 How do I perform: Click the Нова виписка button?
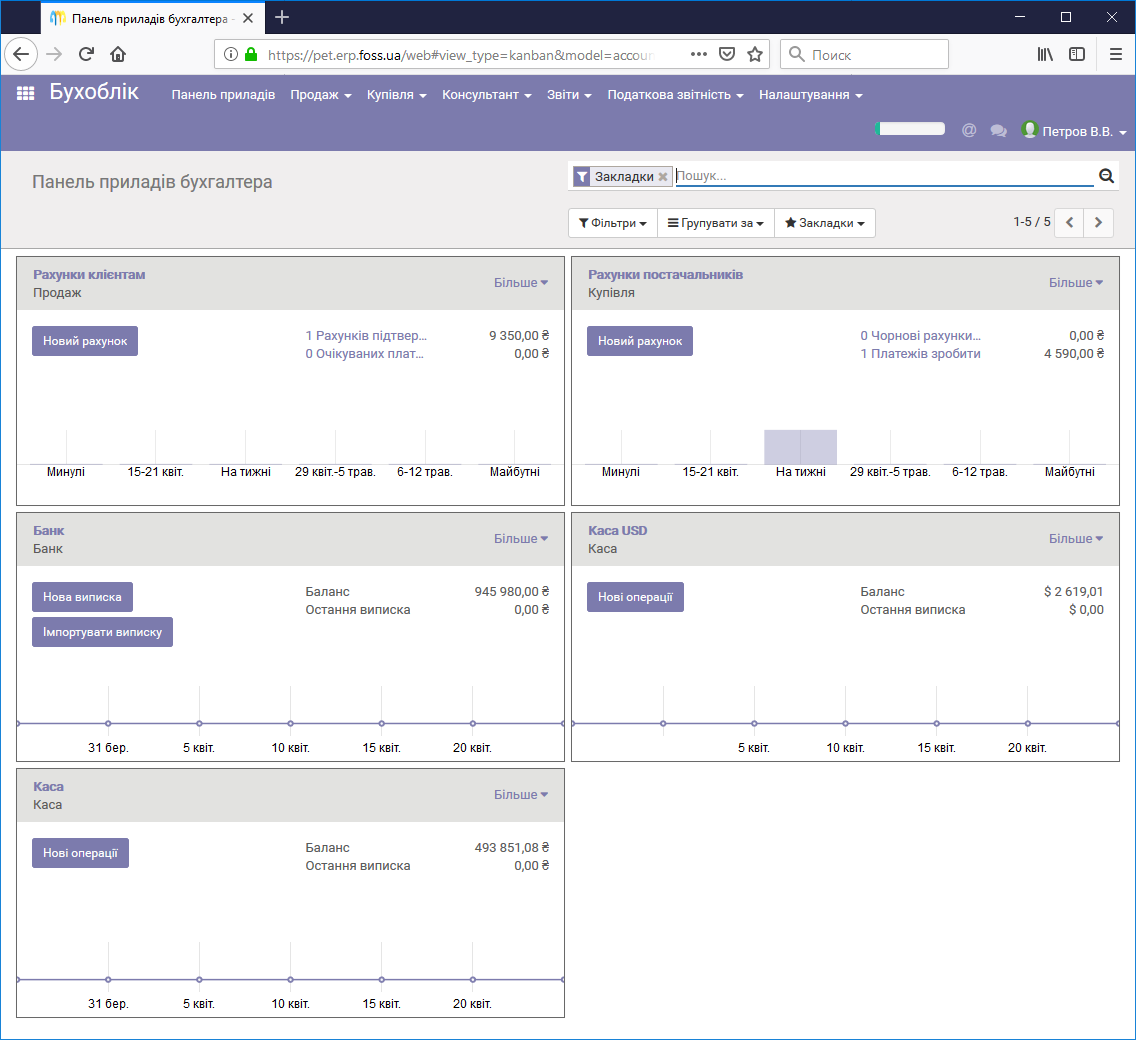click(82, 597)
